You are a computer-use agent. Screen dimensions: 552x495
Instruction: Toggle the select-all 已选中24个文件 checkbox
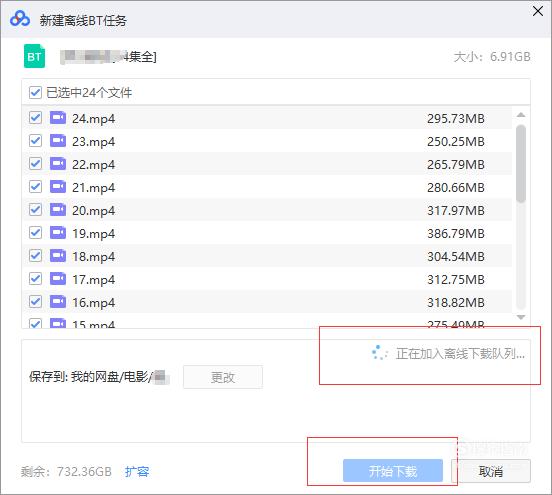(x=35, y=93)
